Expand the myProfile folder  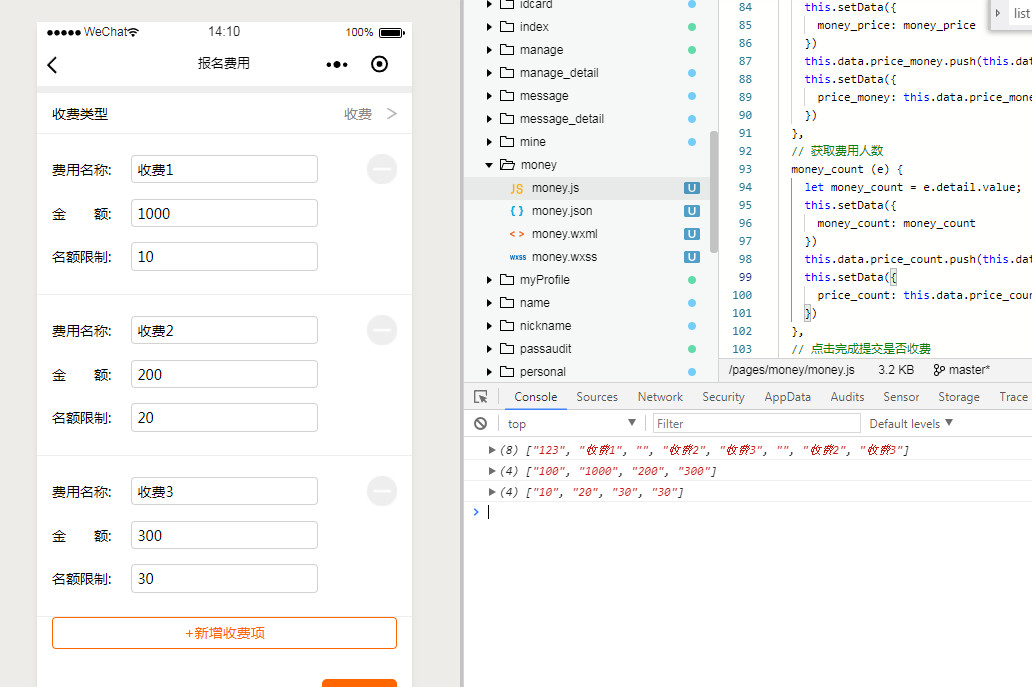tap(489, 280)
